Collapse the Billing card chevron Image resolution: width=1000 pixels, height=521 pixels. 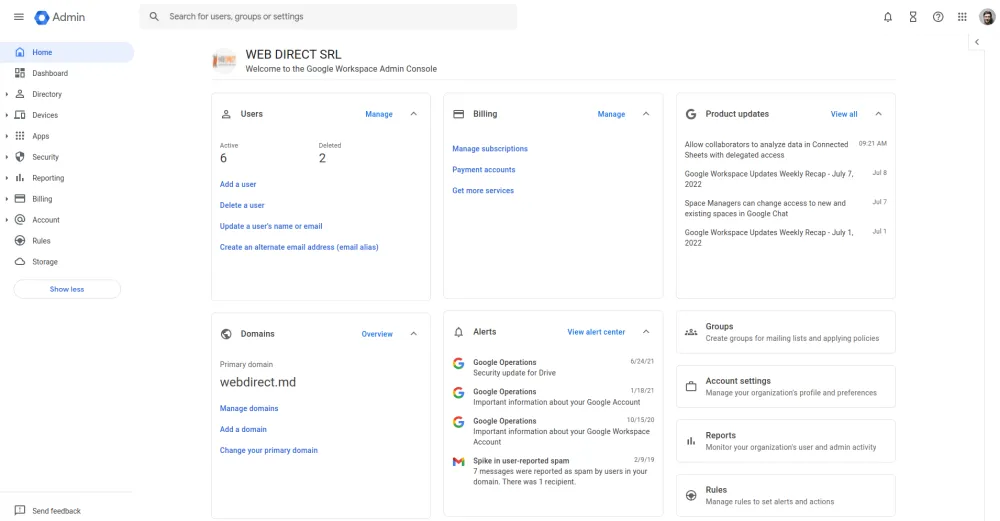pos(646,114)
